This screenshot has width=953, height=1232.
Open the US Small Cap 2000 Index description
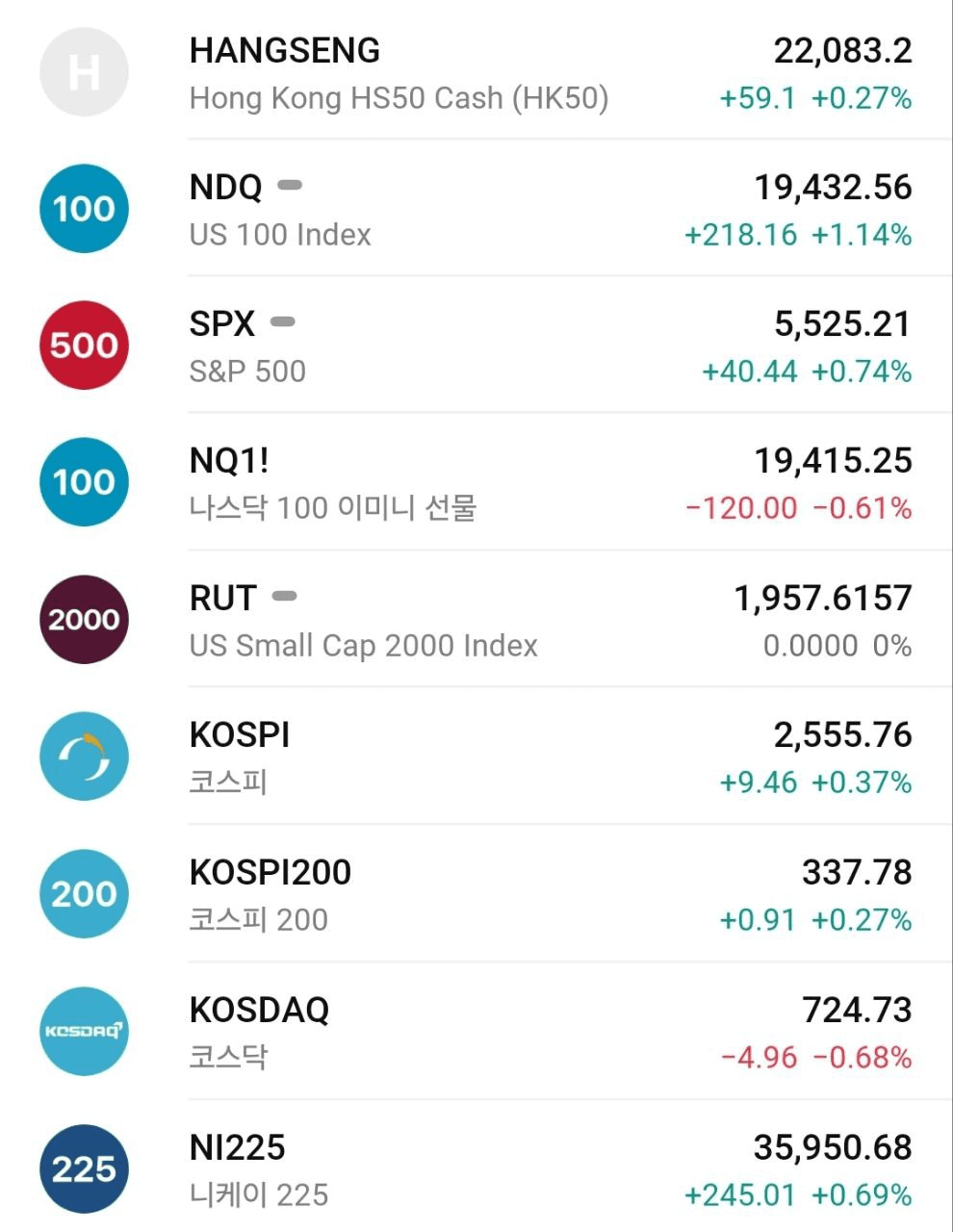coord(363,646)
